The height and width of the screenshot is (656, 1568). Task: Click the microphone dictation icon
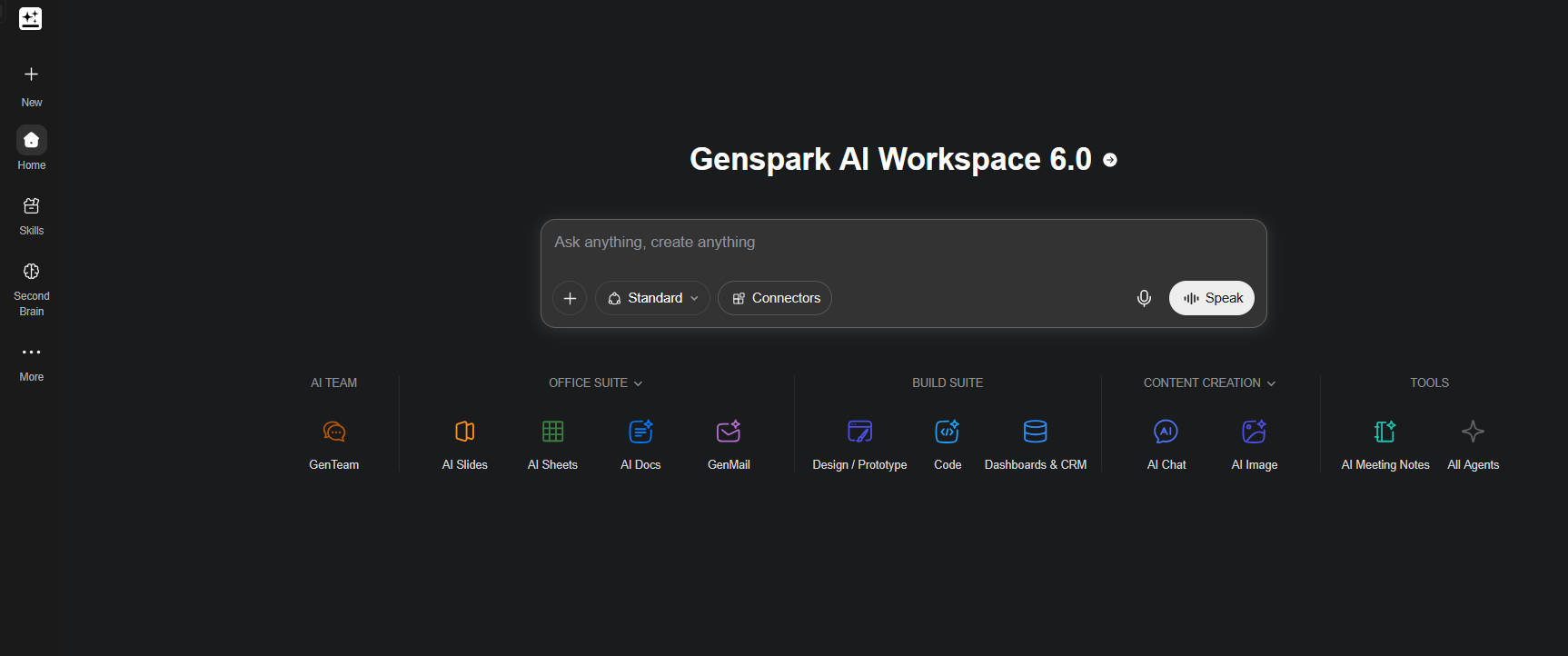pos(1144,298)
